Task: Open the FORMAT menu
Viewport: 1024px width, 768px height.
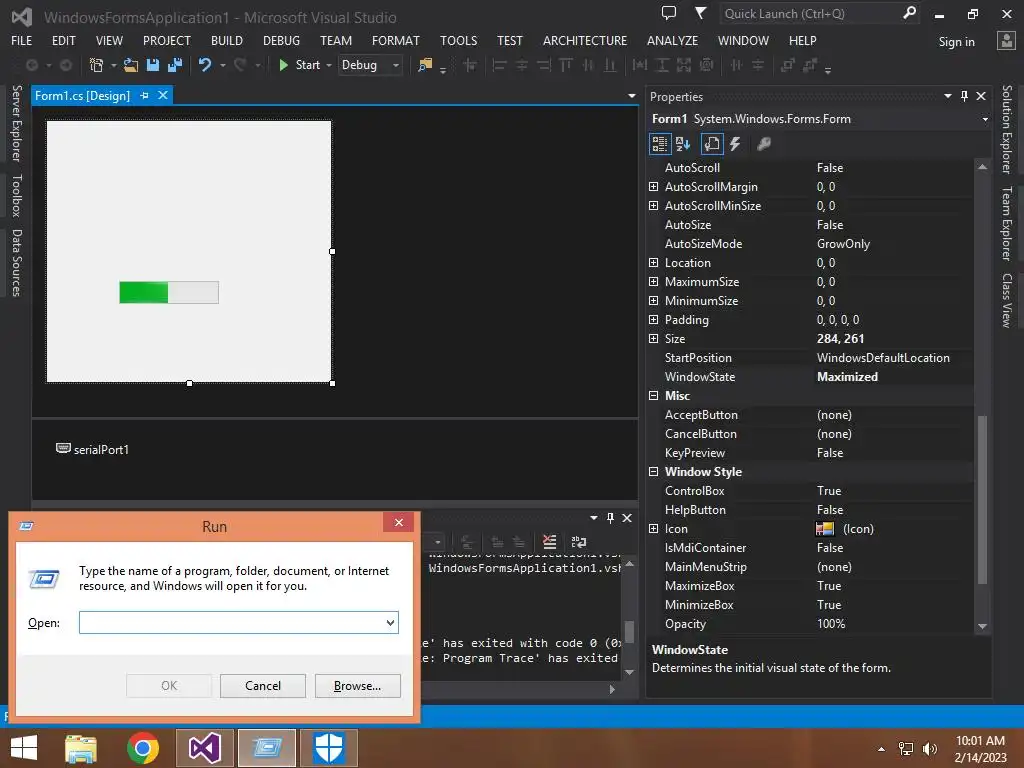Action: 396,40
